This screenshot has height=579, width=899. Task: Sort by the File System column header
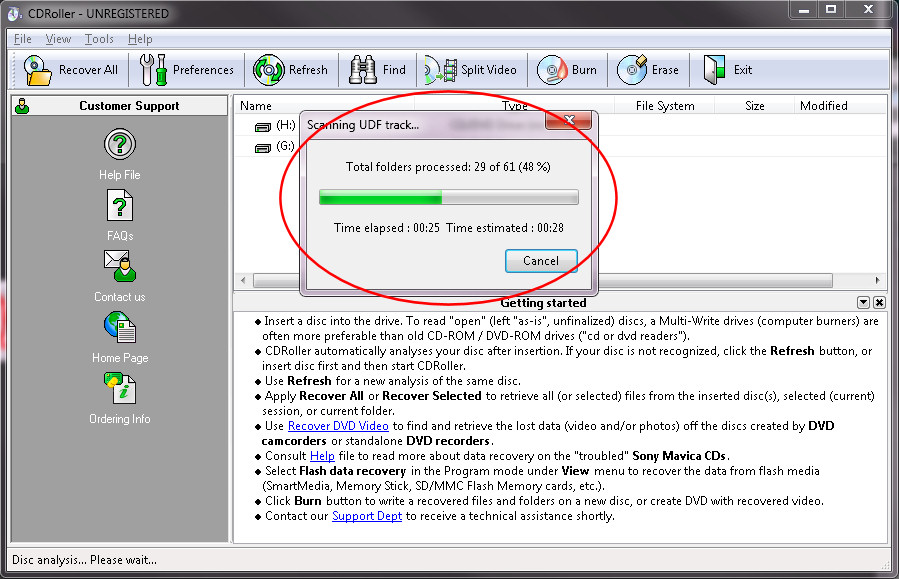[665, 105]
